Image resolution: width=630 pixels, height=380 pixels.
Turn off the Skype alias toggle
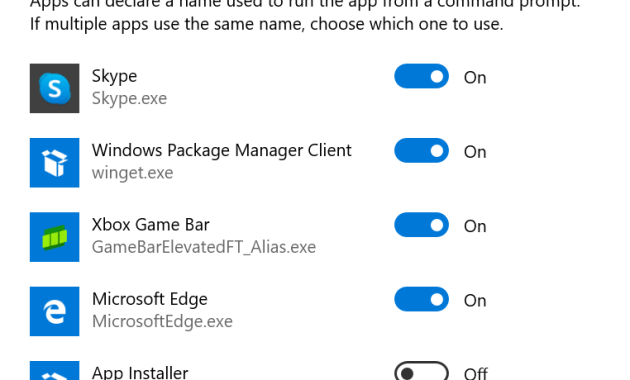[421, 76]
